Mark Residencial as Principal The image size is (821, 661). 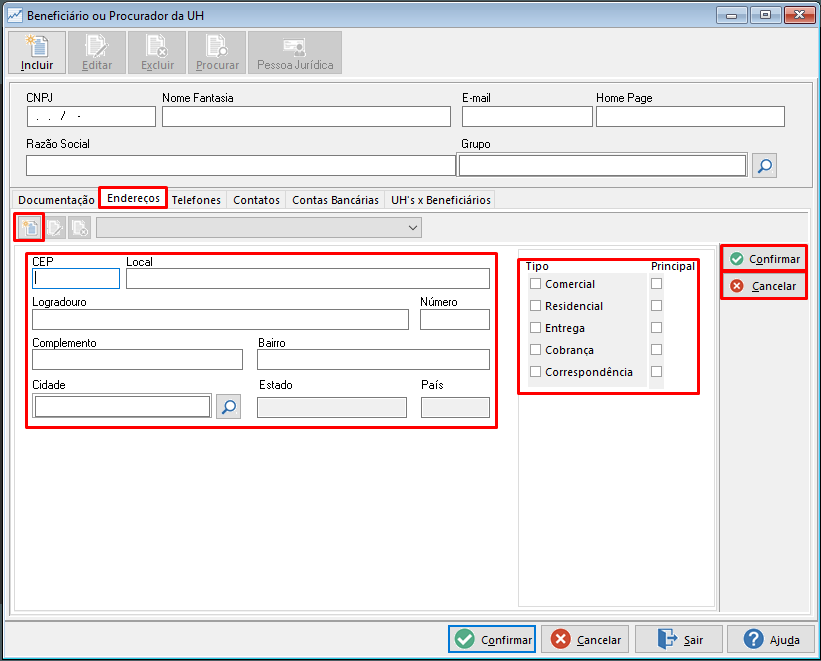pos(657,306)
